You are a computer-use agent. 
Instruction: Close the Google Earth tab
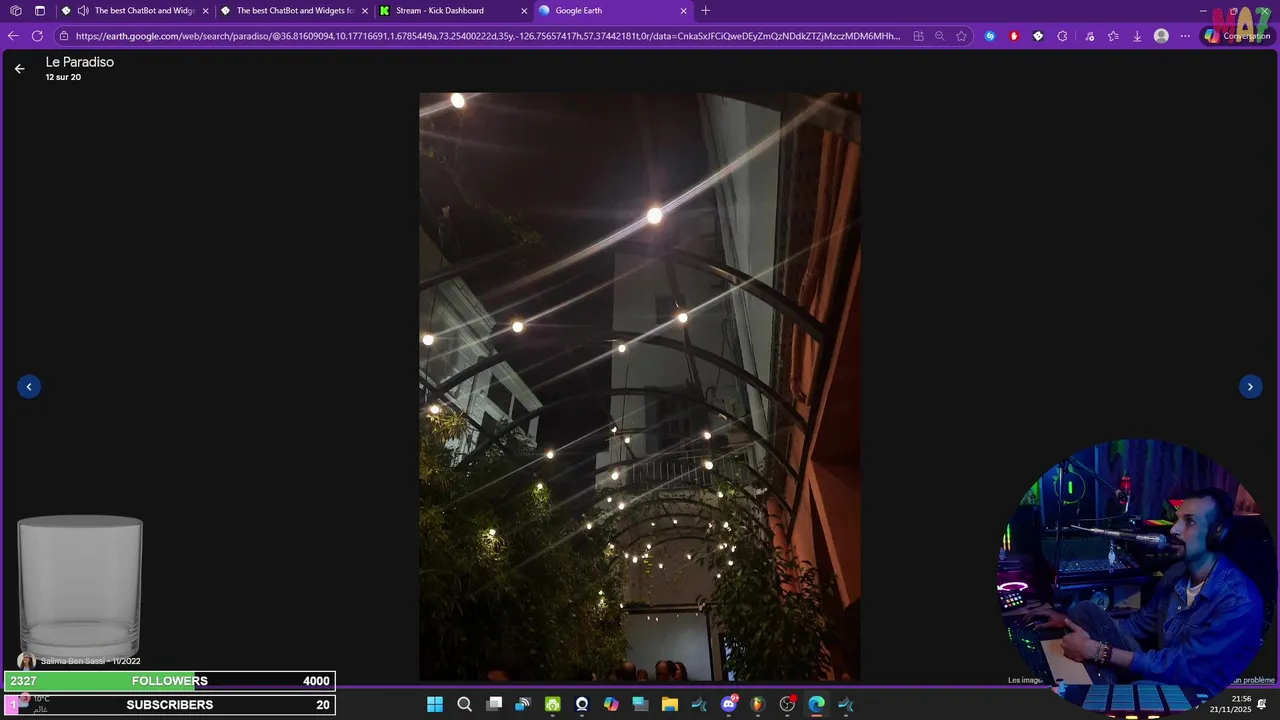tap(684, 11)
